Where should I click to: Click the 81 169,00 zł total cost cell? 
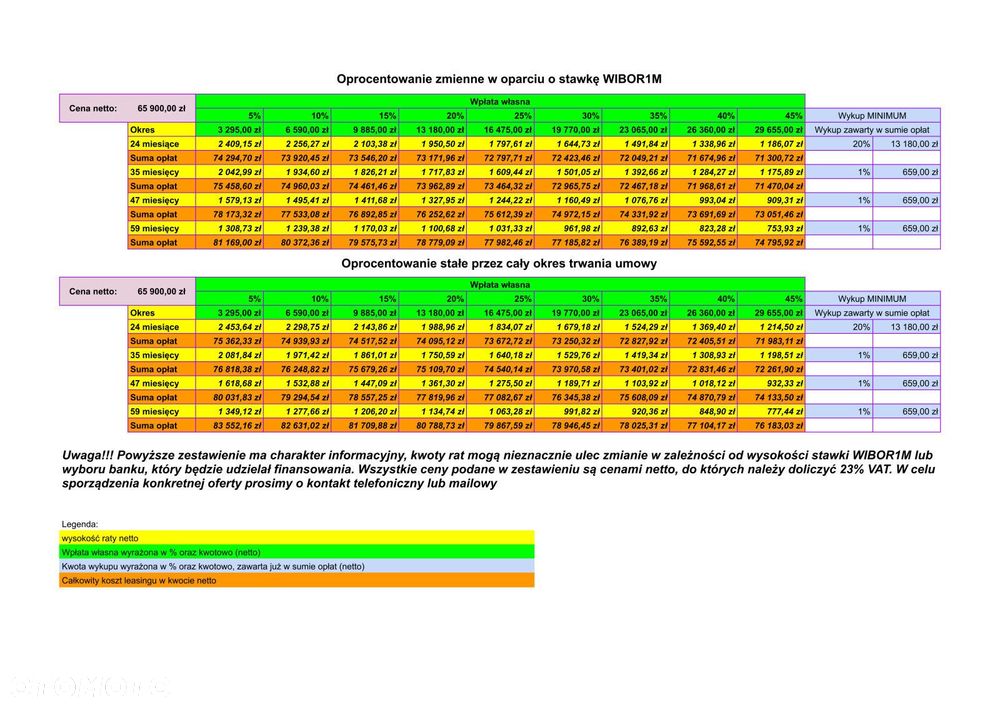point(230,242)
